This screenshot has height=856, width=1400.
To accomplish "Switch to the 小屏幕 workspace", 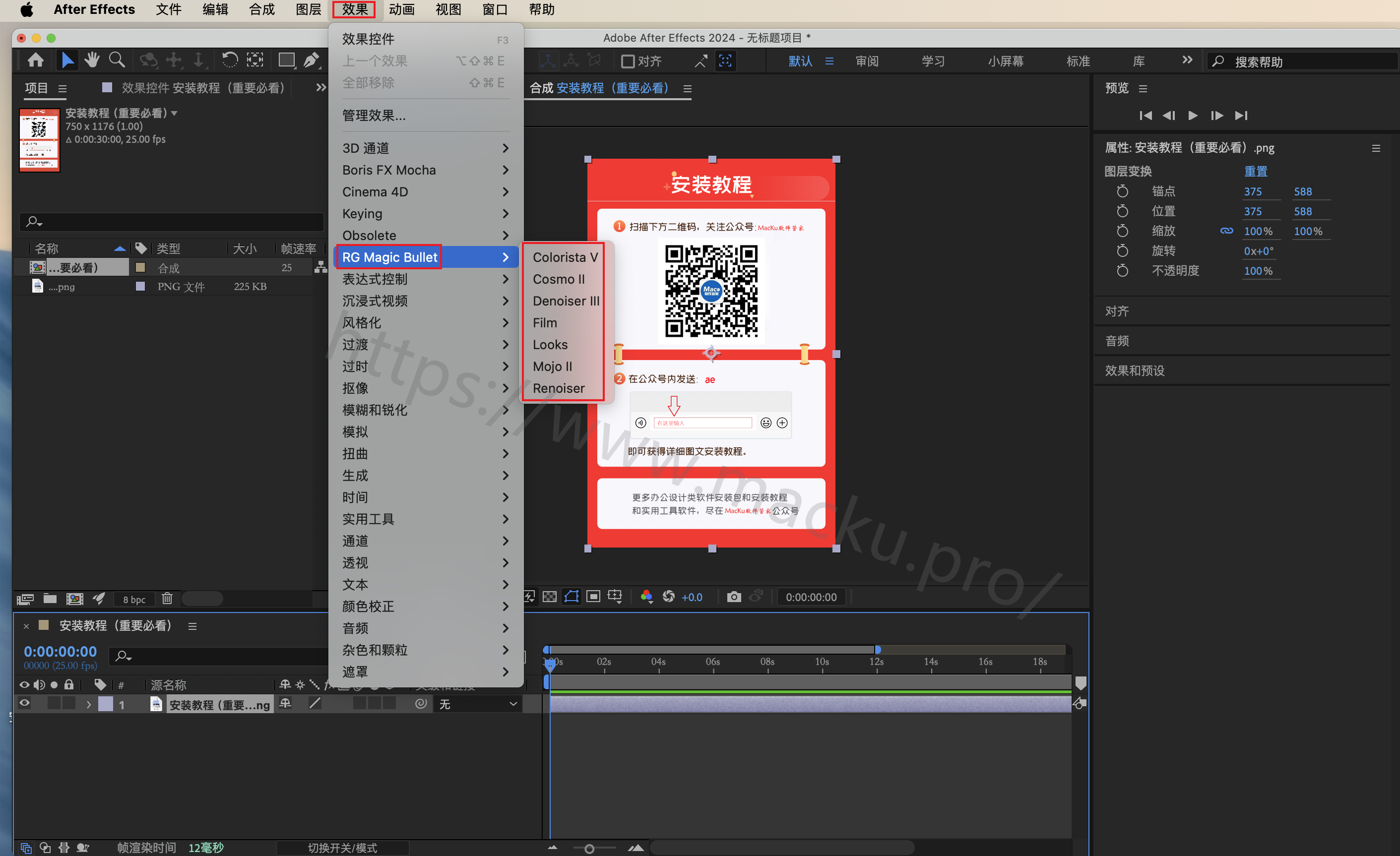I will click(x=1005, y=61).
